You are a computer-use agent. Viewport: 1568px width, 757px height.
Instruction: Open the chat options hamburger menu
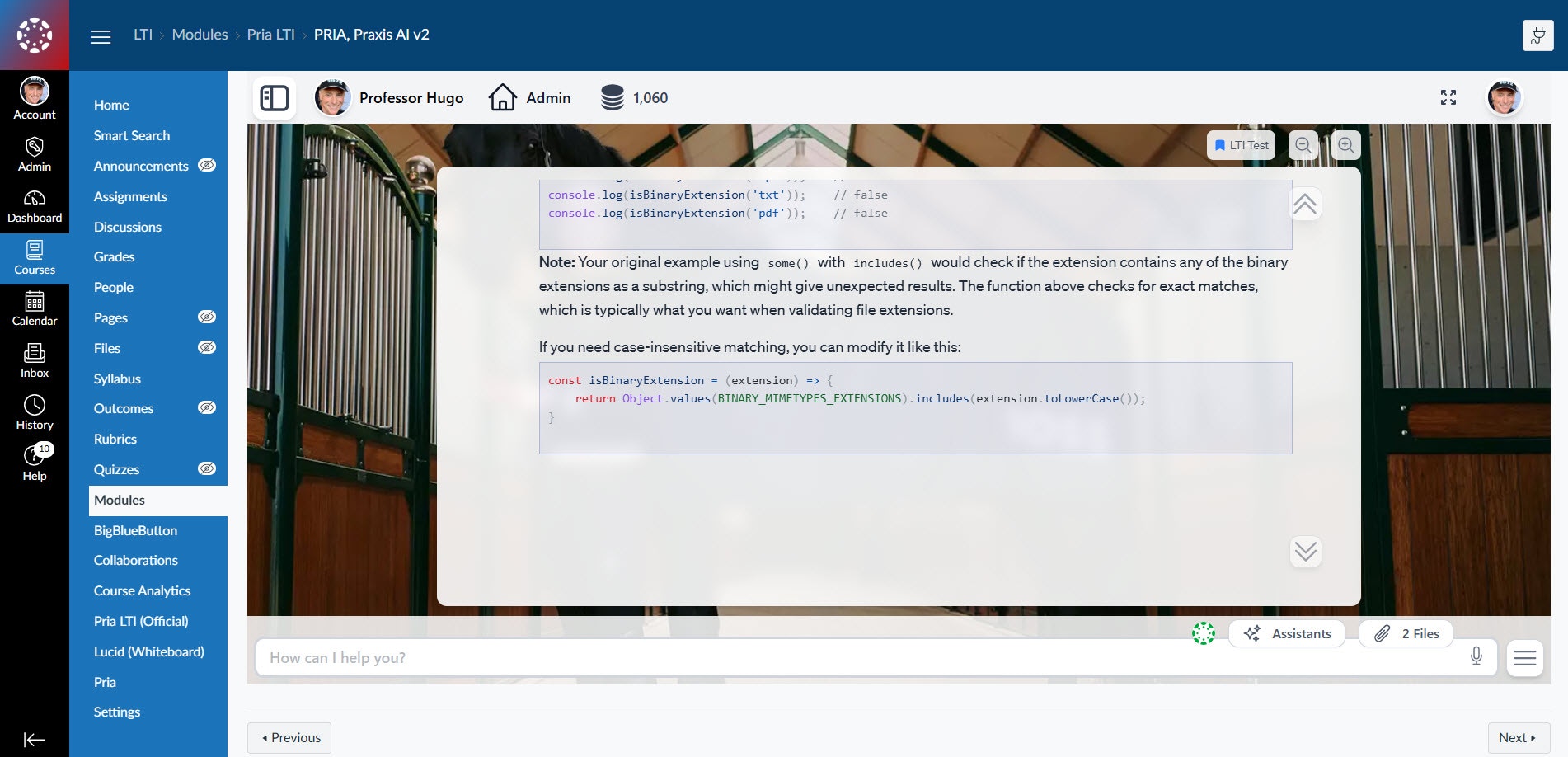click(x=1525, y=658)
